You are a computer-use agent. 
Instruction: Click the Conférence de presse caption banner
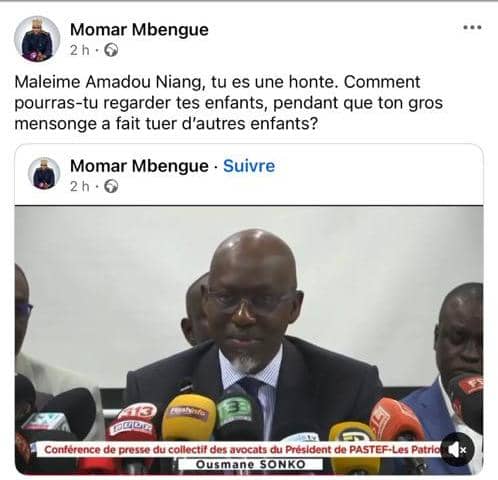(x=242, y=450)
